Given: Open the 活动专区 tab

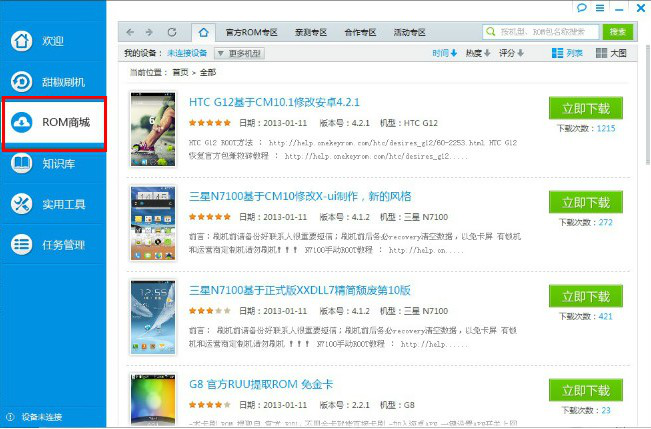Looking at the screenshot, I should coord(410,32).
